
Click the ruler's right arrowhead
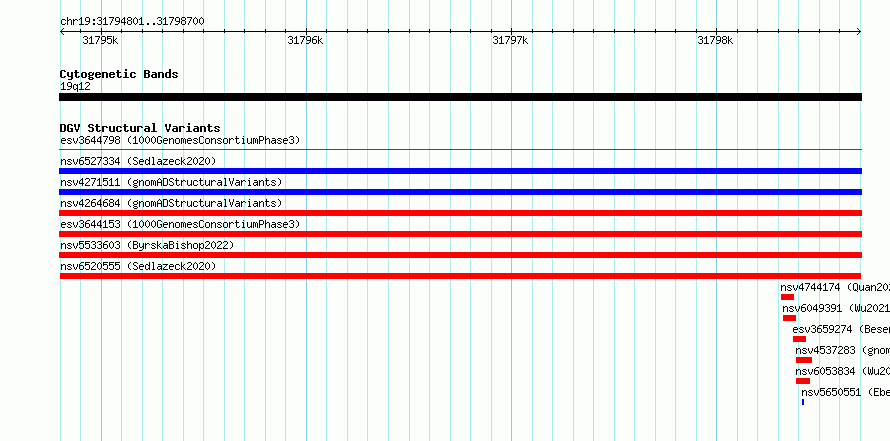pos(859,32)
